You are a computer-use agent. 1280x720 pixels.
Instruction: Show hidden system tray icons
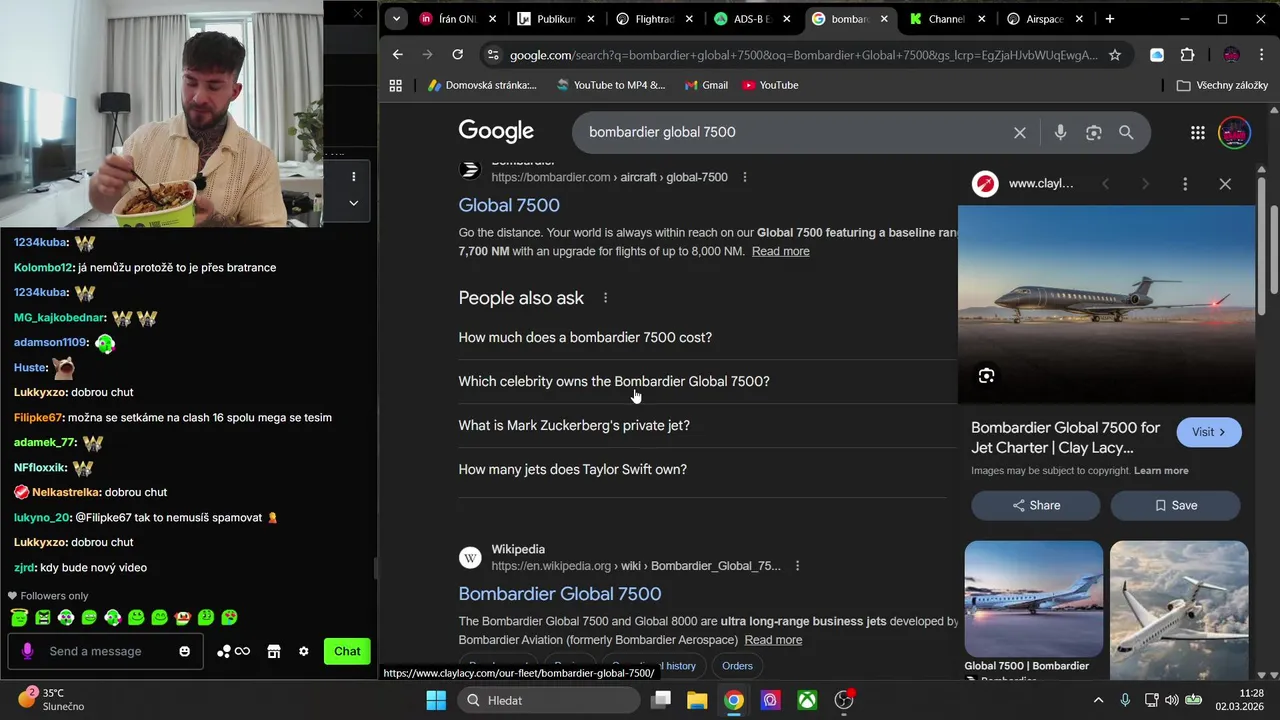(1098, 700)
